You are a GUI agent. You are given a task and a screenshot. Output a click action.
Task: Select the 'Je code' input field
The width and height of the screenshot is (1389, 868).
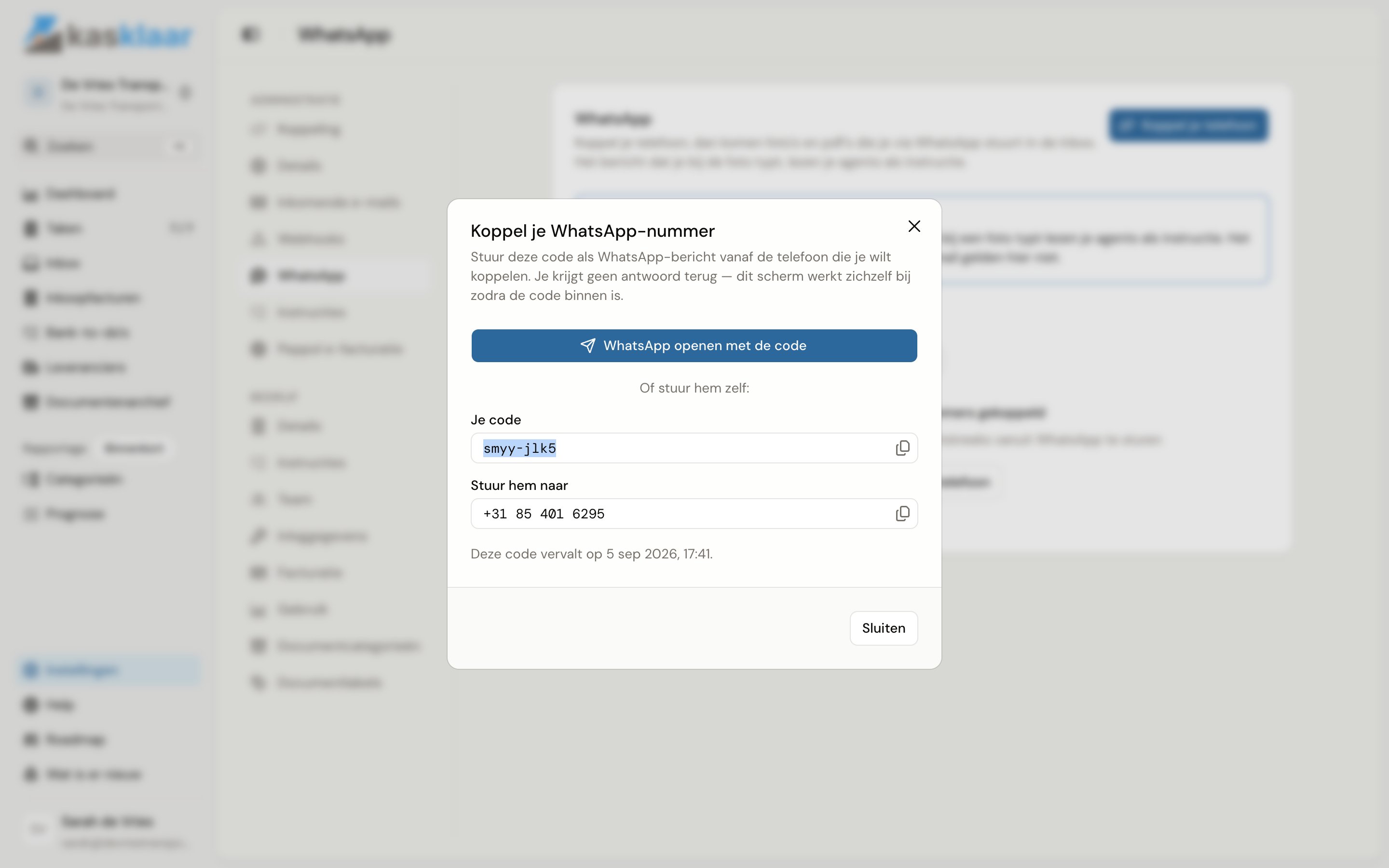694,448
